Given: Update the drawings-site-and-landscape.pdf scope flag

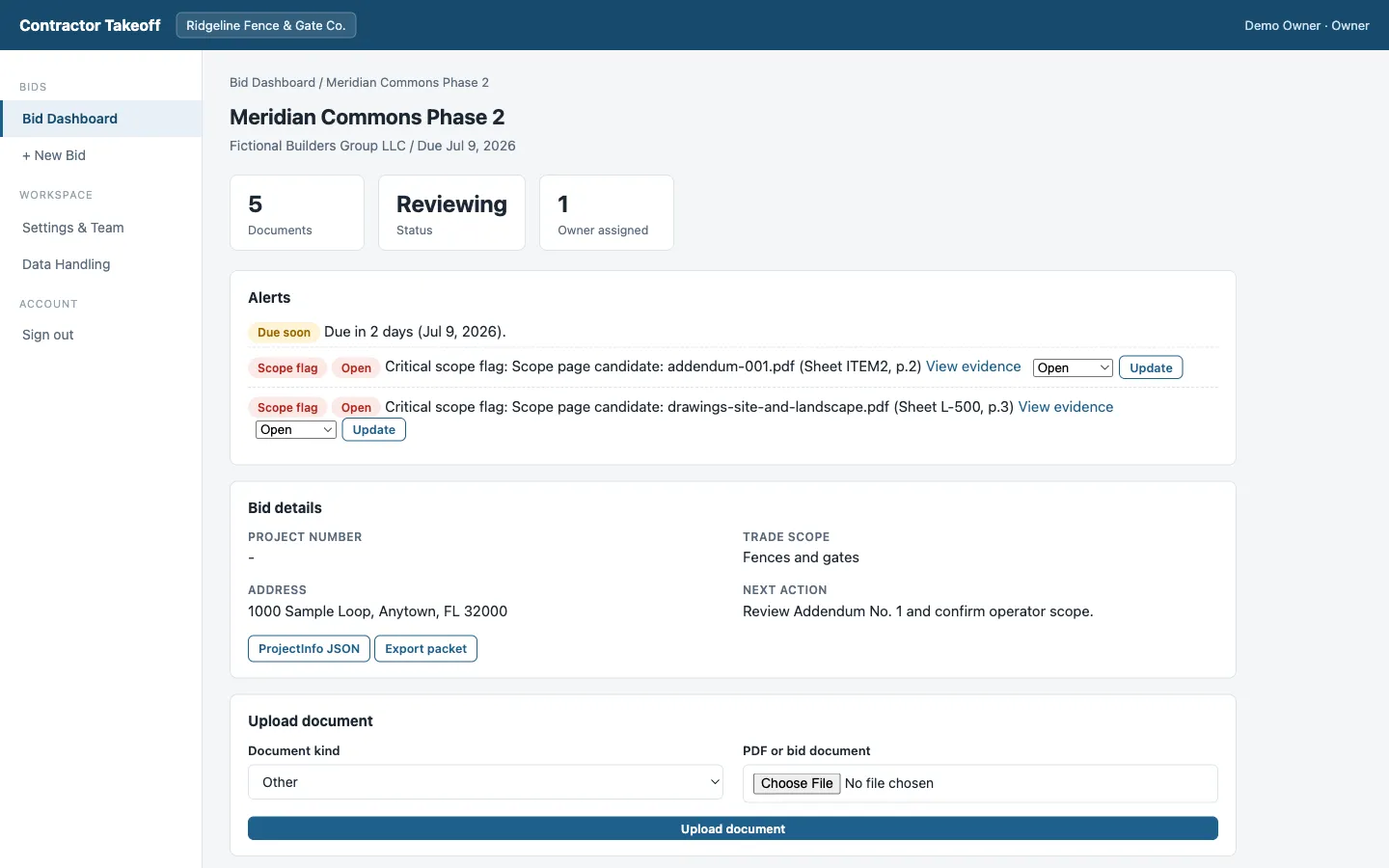Looking at the screenshot, I should [x=374, y=430].
